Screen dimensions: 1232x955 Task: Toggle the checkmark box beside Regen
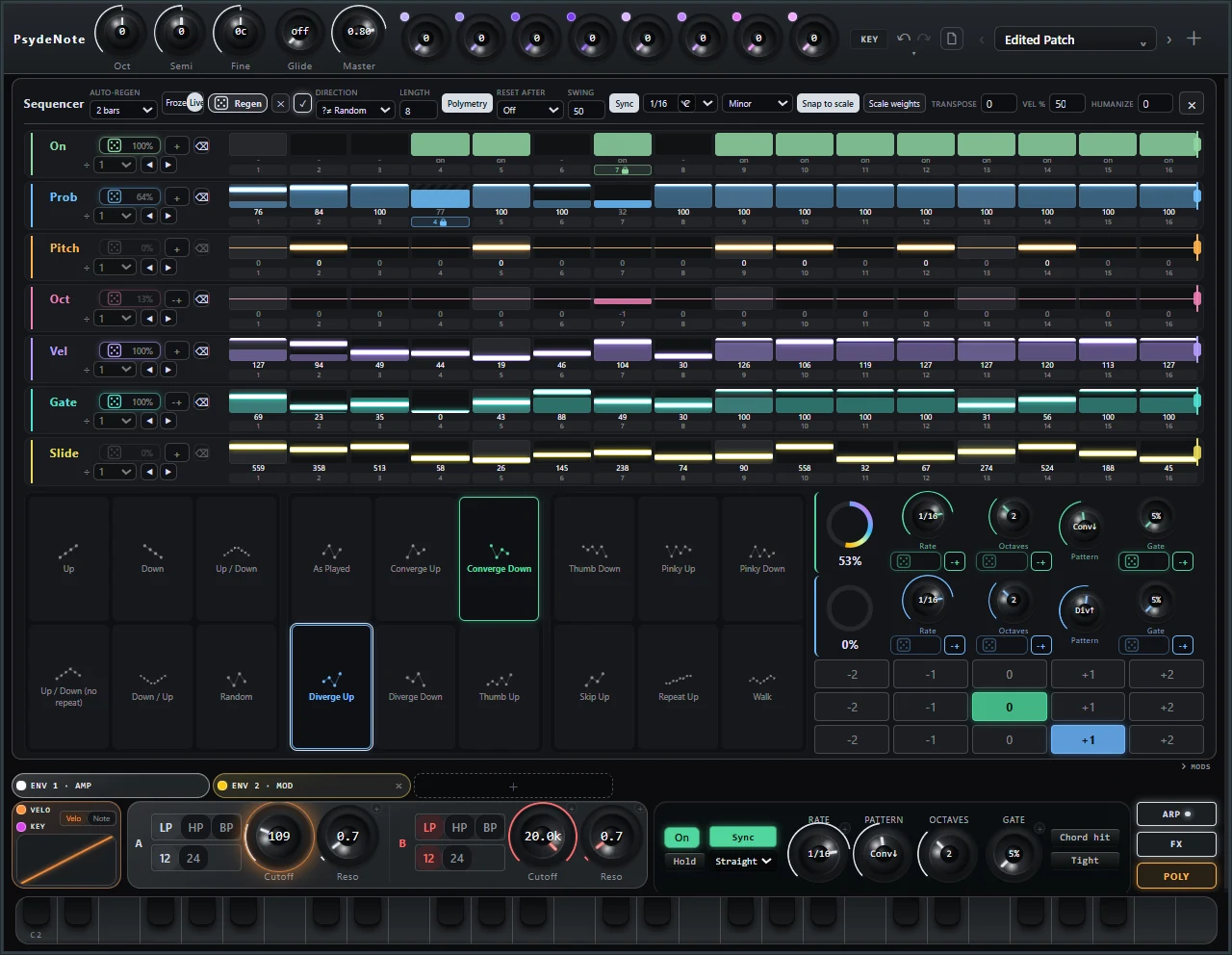coord(302,104)
